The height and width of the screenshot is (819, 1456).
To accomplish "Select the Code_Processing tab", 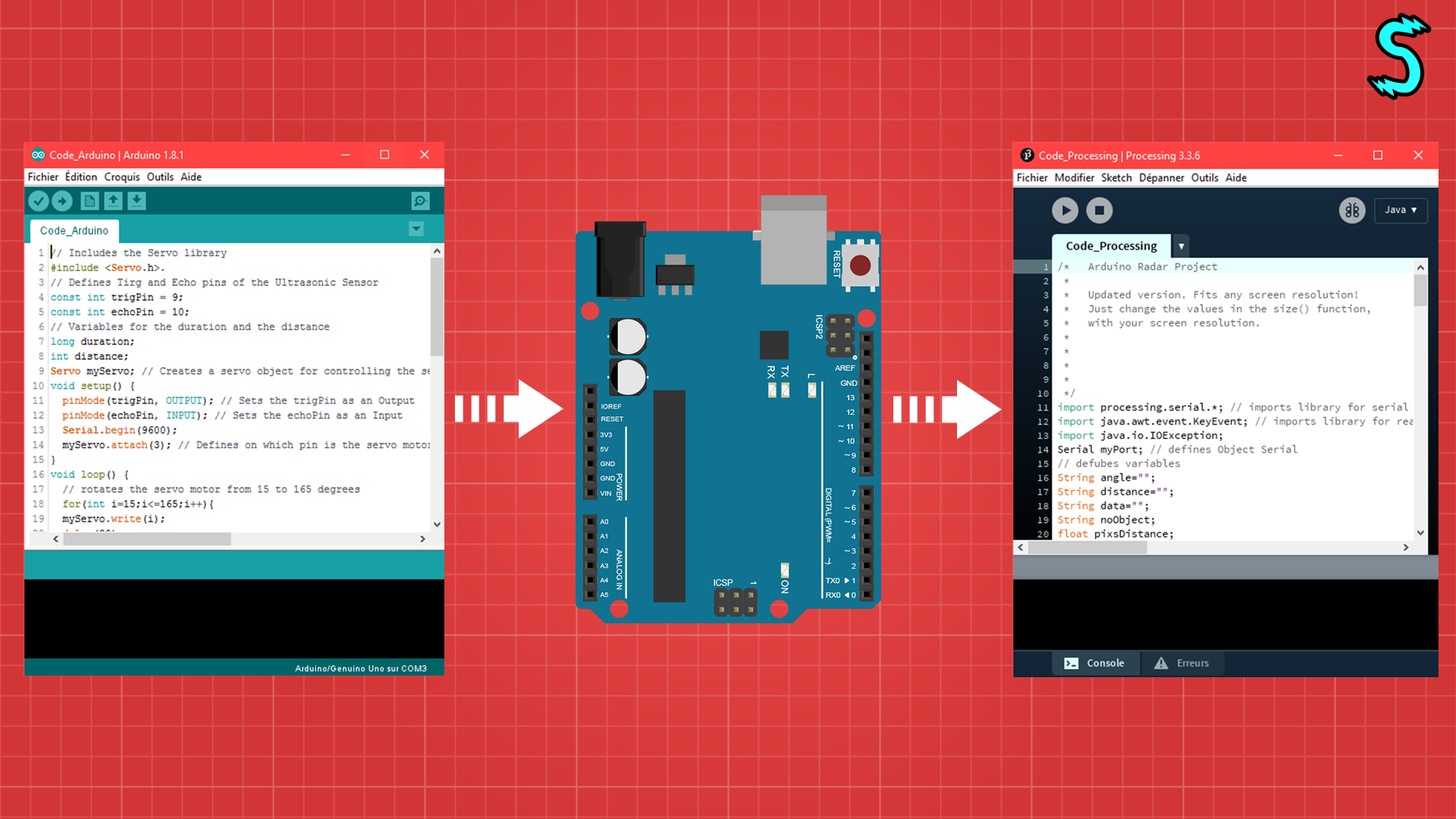I will click(1111, 246).
